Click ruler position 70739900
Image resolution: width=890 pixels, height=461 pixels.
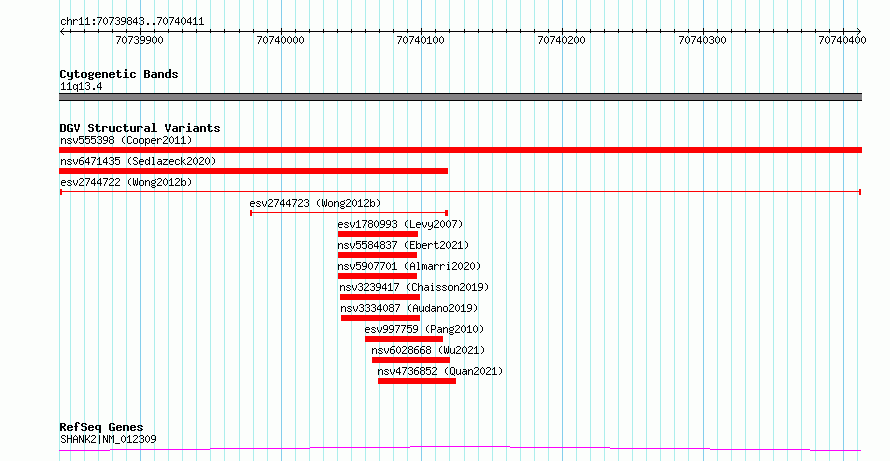tap(140, 40)
